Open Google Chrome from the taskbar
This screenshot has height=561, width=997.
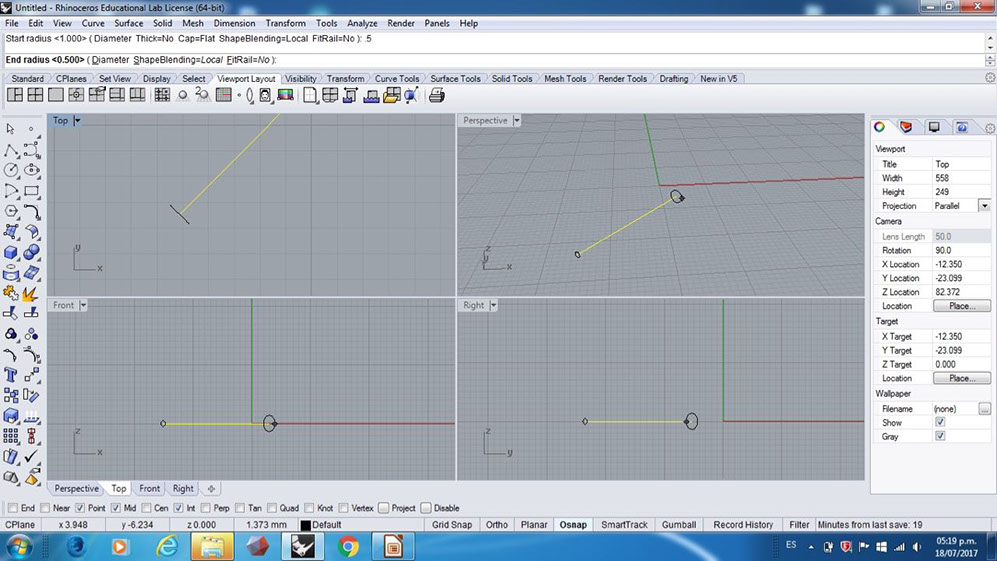[348, 546]
